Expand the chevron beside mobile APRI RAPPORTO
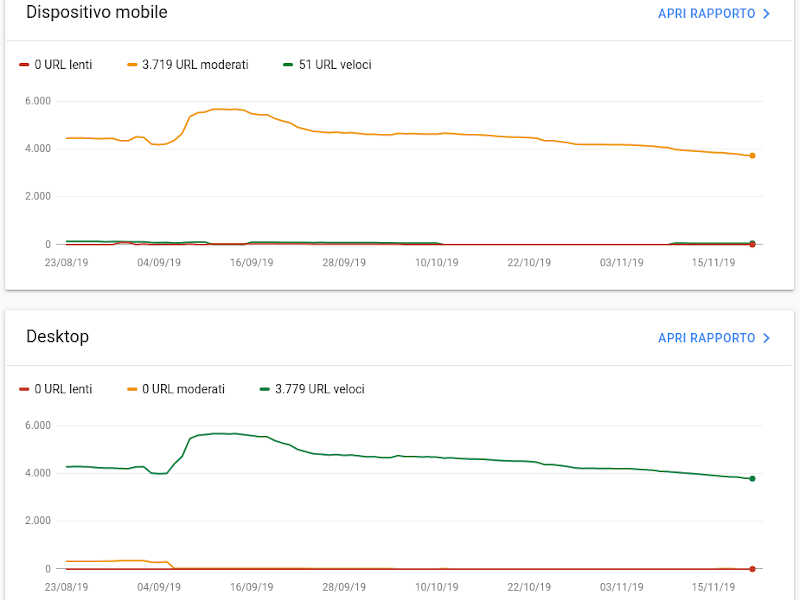 click(x=766, y=14)
